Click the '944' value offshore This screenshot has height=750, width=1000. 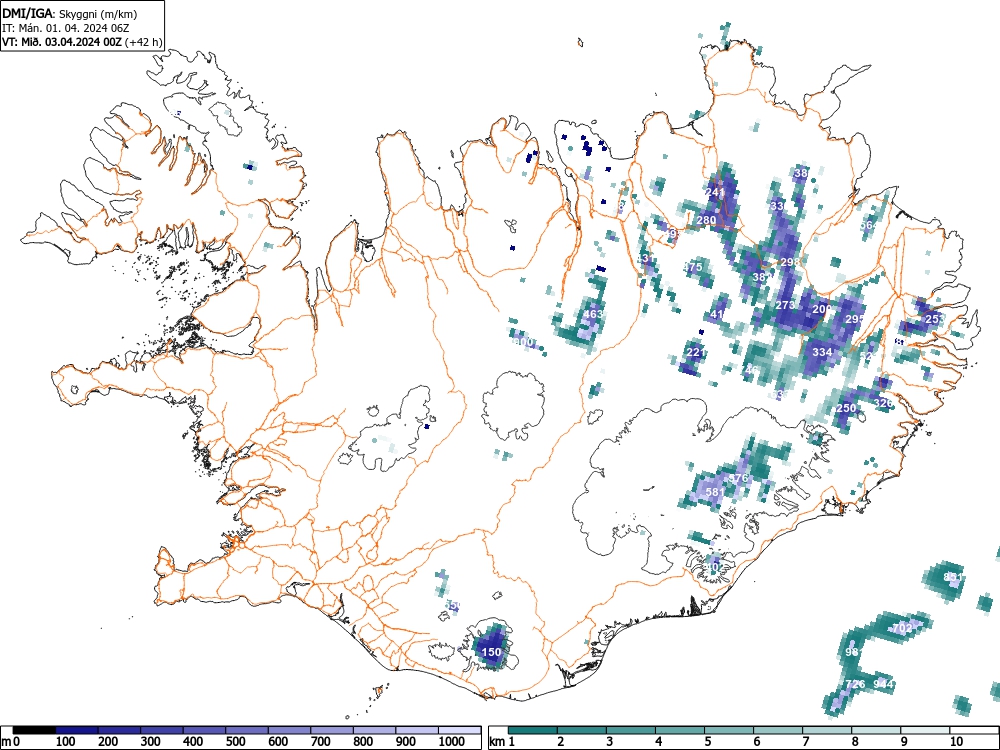coord(883,684)
